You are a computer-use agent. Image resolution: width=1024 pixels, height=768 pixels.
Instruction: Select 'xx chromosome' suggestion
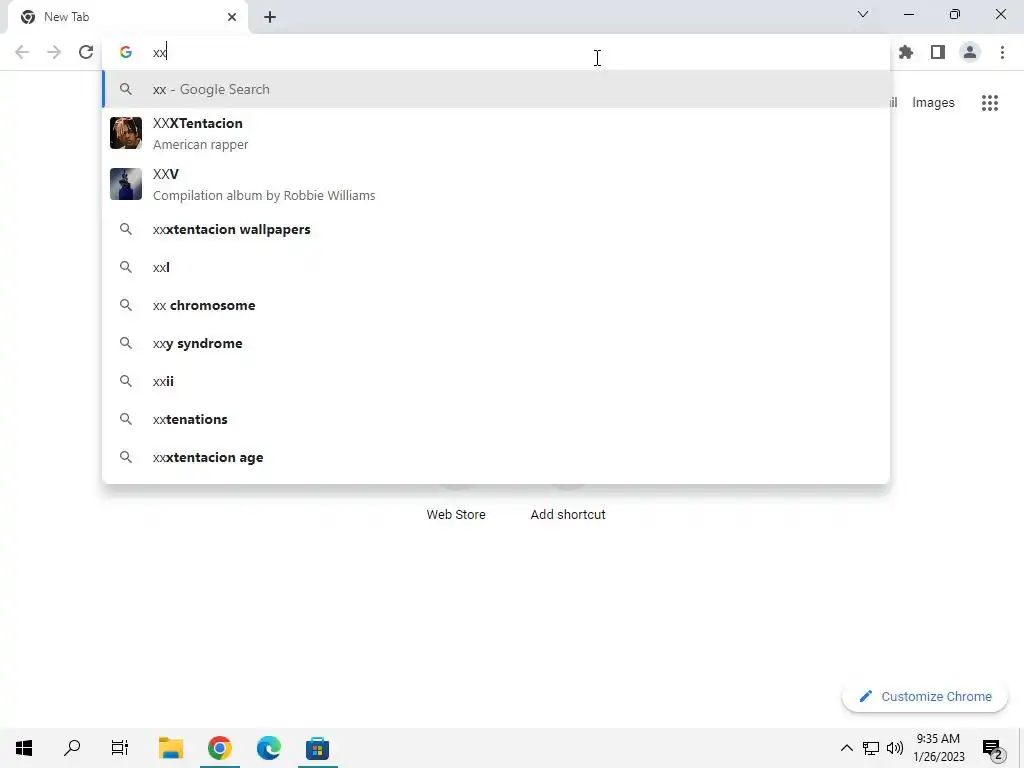click(x=496, y=305)
